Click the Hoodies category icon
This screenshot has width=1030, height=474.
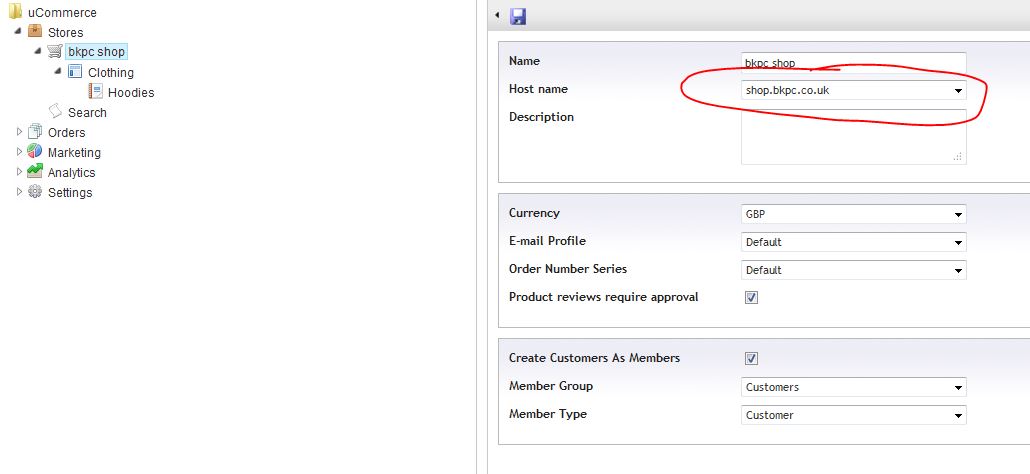pos(95,91)
